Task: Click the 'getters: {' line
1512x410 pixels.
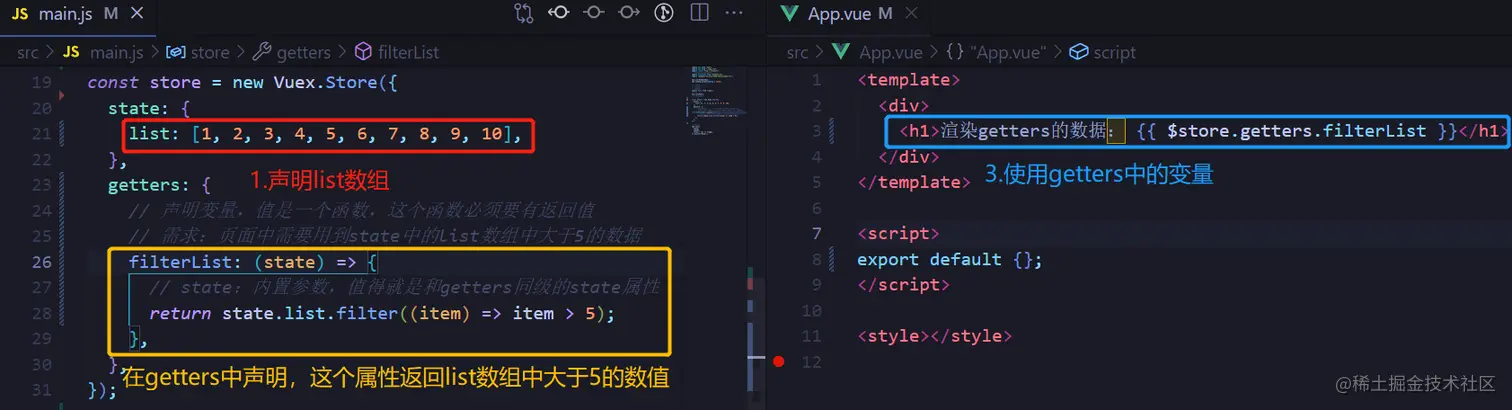Action: click(159, 185)
